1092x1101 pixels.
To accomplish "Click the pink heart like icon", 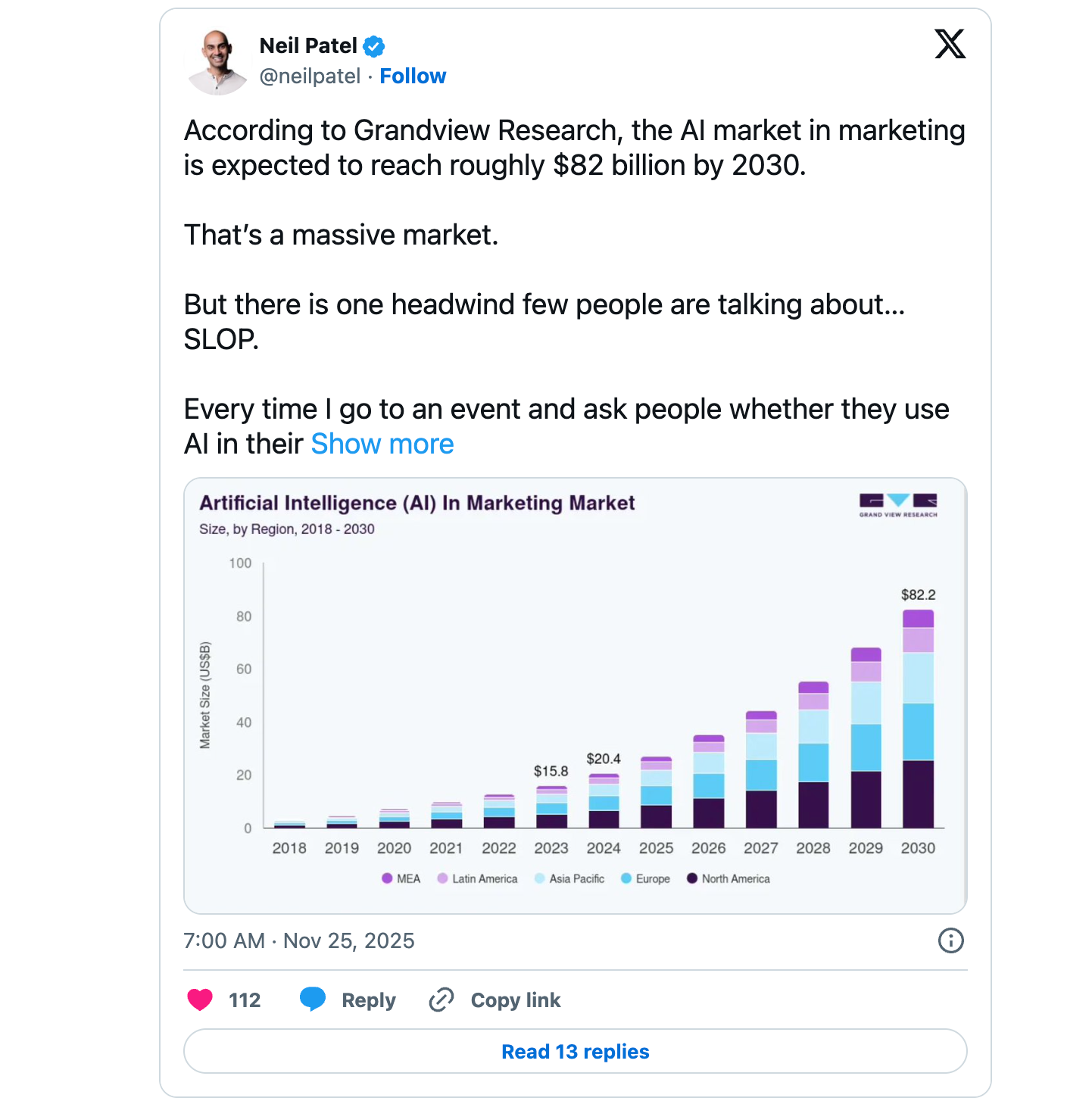I will click(200, 1000).
